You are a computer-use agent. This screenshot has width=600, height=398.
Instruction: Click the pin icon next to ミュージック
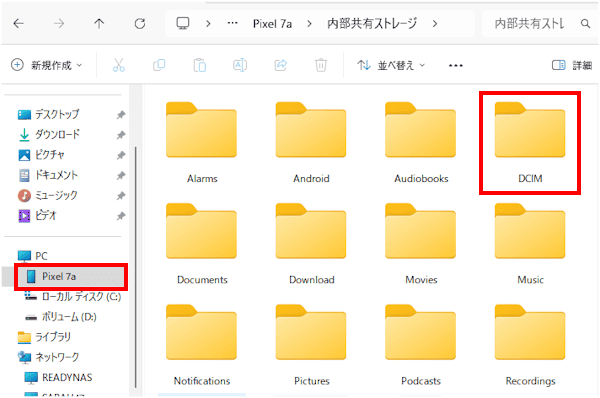tap(121, 196)
